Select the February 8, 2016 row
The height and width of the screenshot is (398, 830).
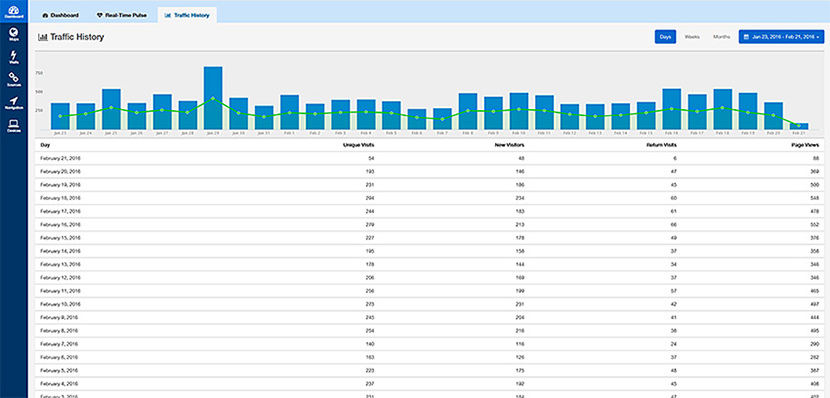tap(430, 330)
